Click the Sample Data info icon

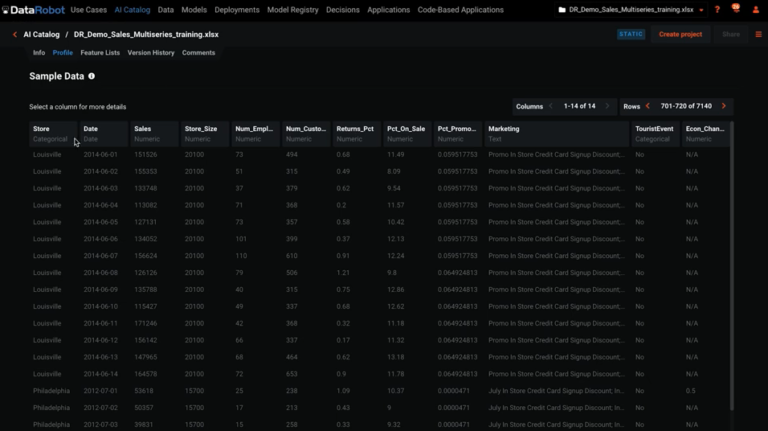(x=92, y=76)
